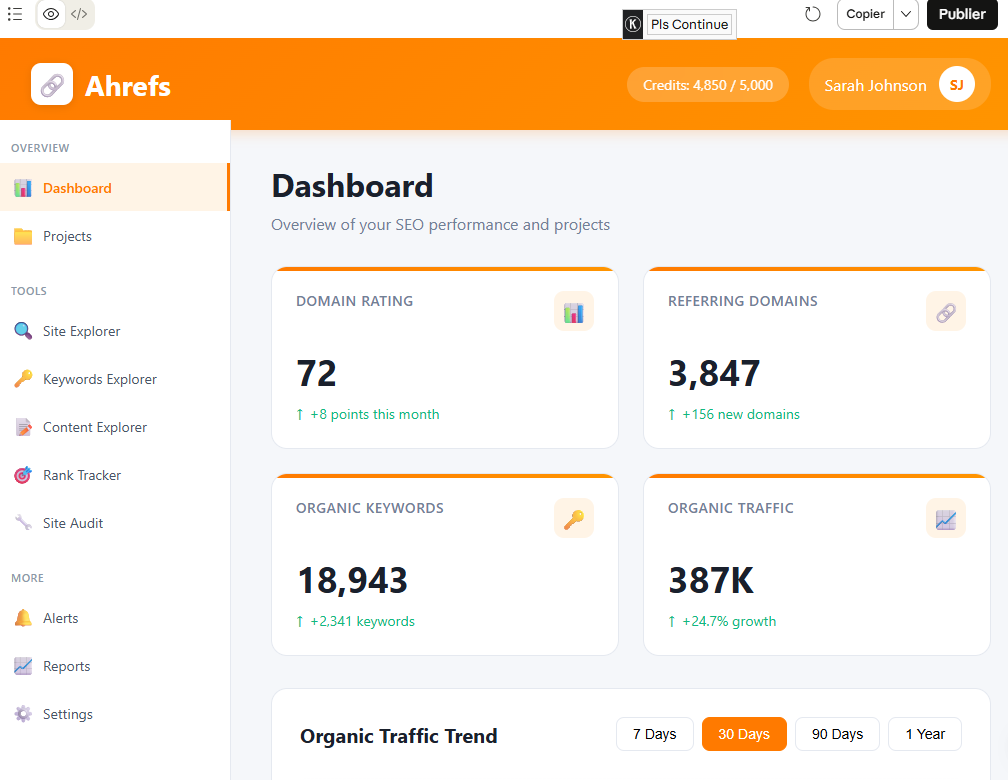Image resolution: width=1008 pixels, height=780 pixels.
Task: Click the Organic Keywords card key icon
Action: (x=573, y=518)
